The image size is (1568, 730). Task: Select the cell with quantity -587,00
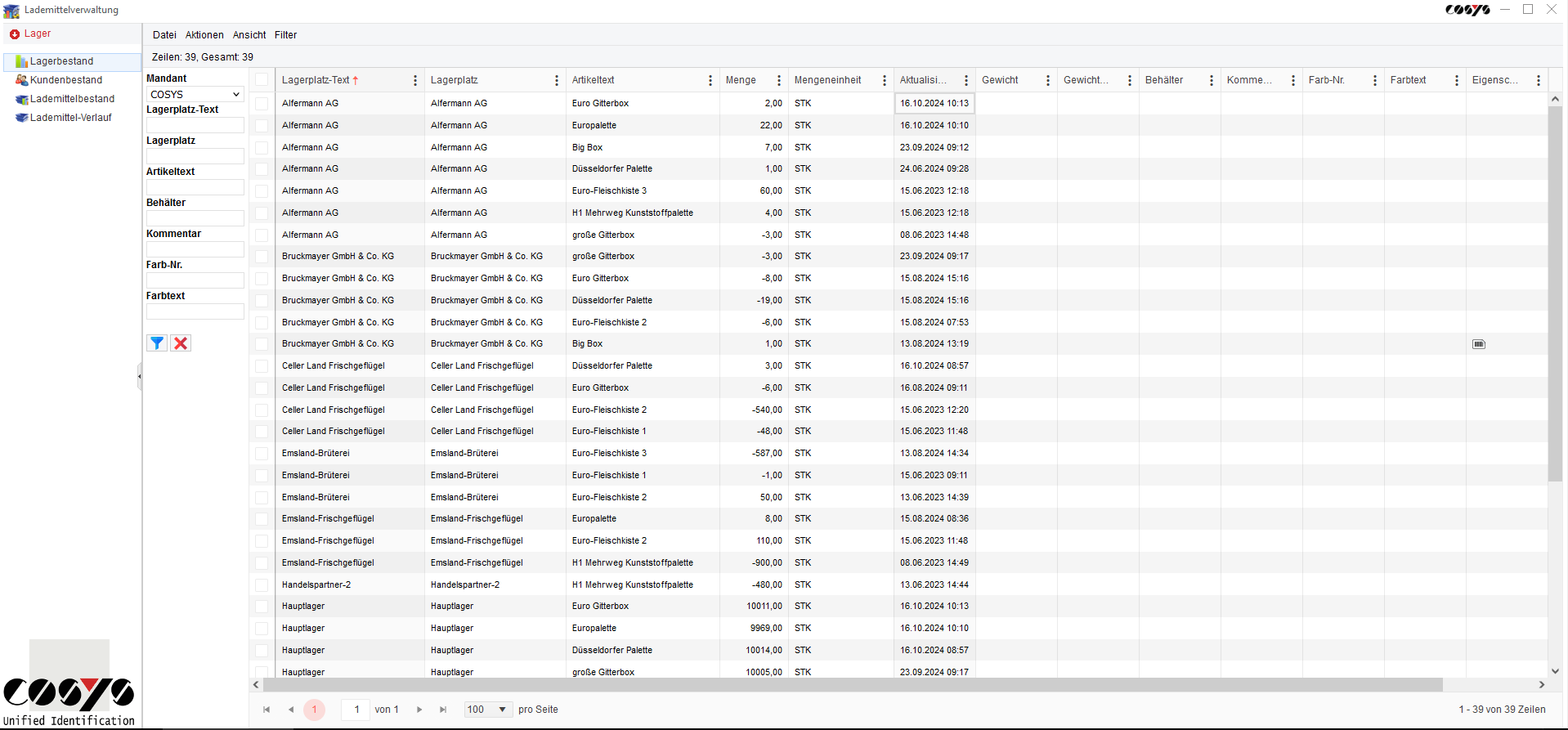[754, 454]
